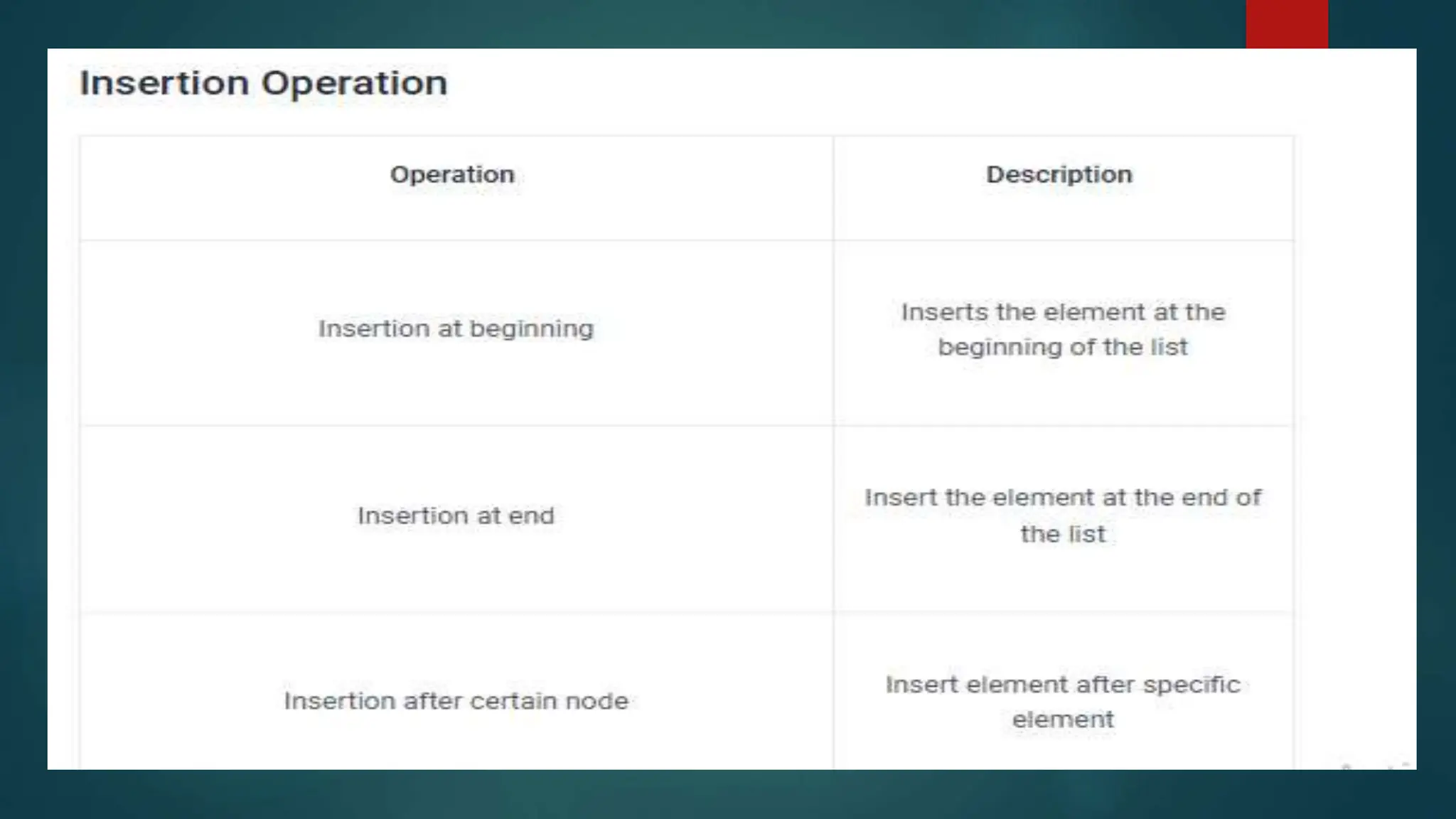Click the red rectangle at slide top
Screen dimensions: 1456x819
1287,24
